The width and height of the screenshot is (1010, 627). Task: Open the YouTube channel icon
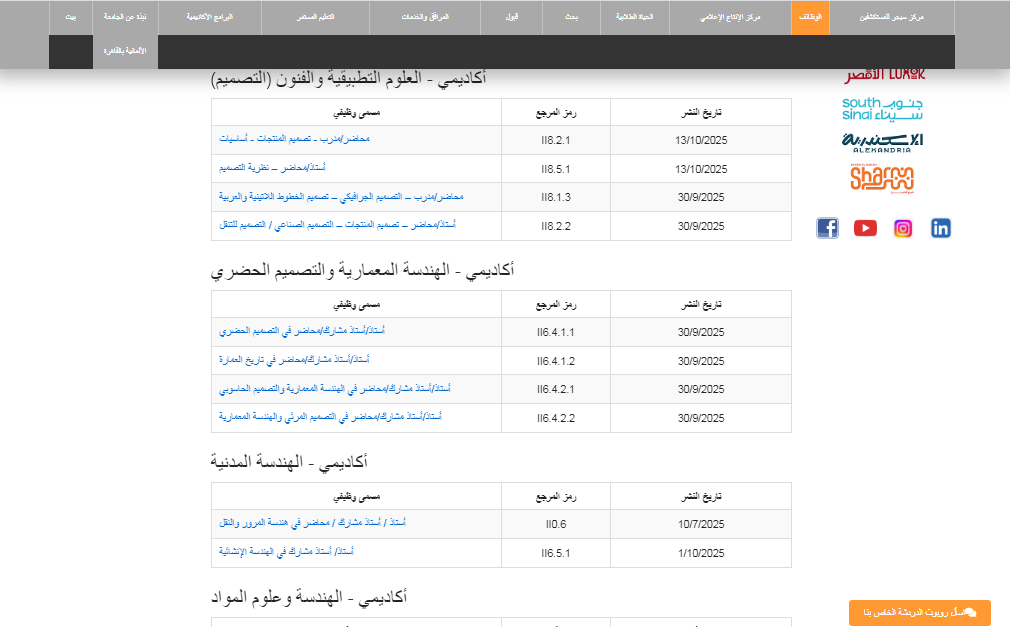coord(865,228)
